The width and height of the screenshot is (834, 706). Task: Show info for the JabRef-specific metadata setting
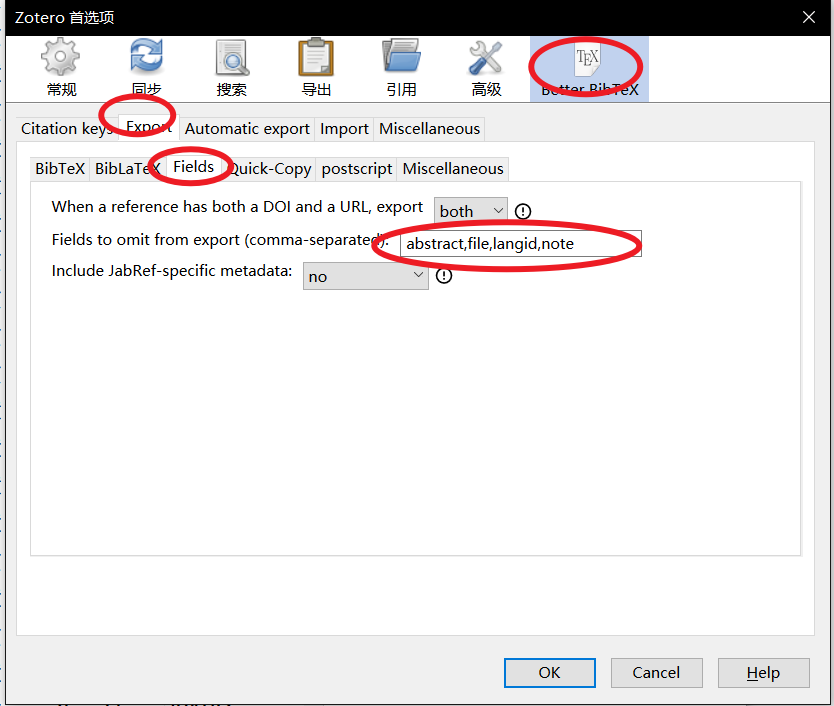[x=444, y=276]
